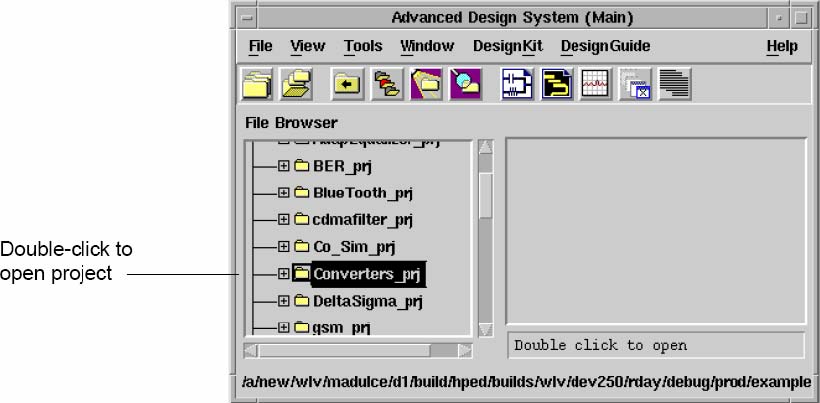Click the vertical scrollbar thumb in tree
This screenshot has width=820, height=403.
(486, 195)
